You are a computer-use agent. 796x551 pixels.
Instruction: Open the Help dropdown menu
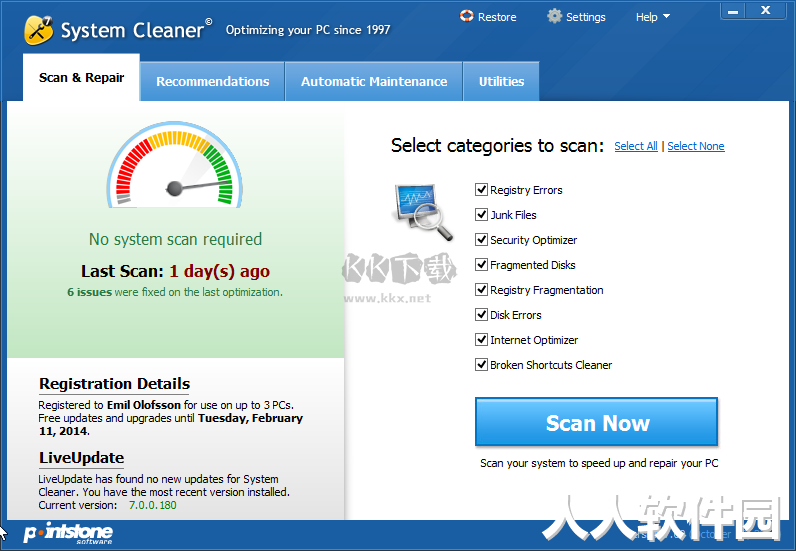(653, 17)
